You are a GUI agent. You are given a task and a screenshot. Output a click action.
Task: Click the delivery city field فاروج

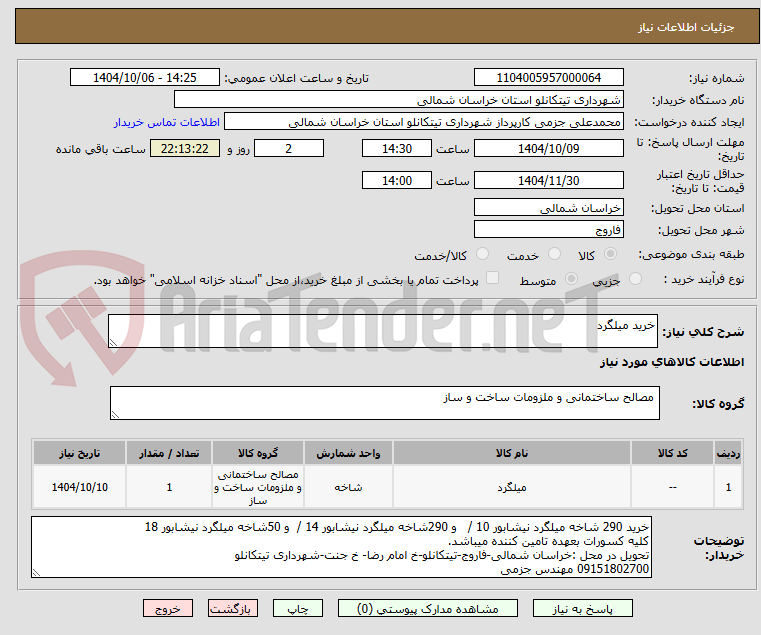coord(548,229)
